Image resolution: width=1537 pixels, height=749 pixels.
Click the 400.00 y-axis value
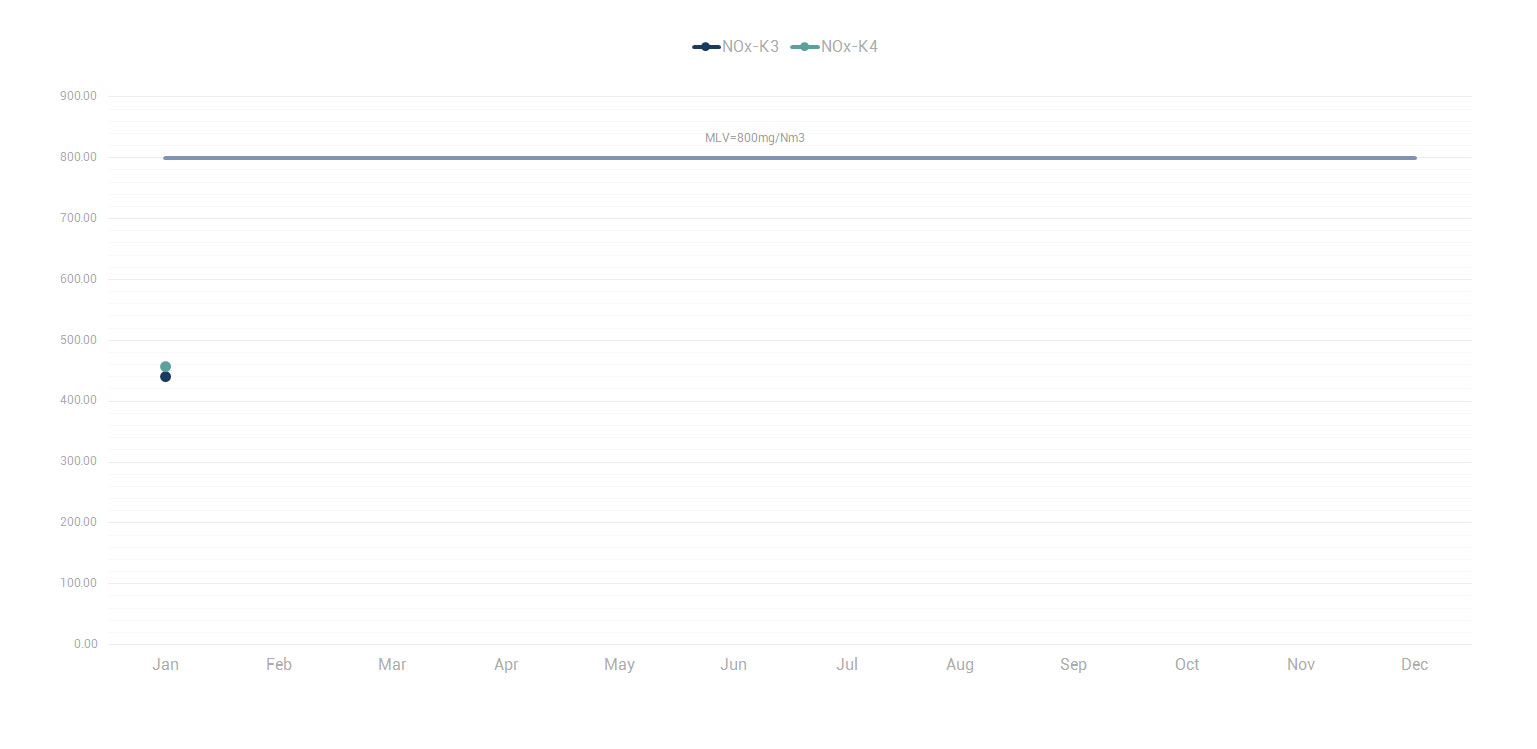point(78,401)
